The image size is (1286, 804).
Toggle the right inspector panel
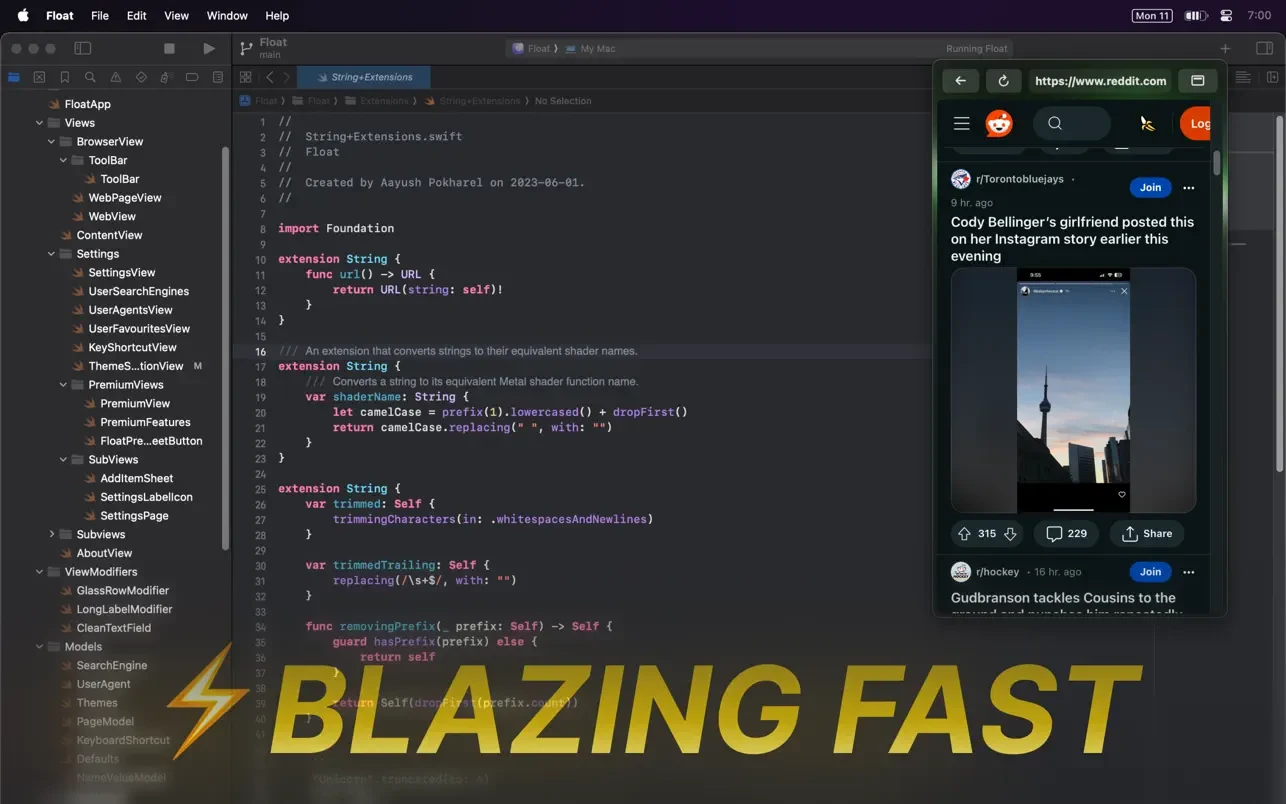1264,48
